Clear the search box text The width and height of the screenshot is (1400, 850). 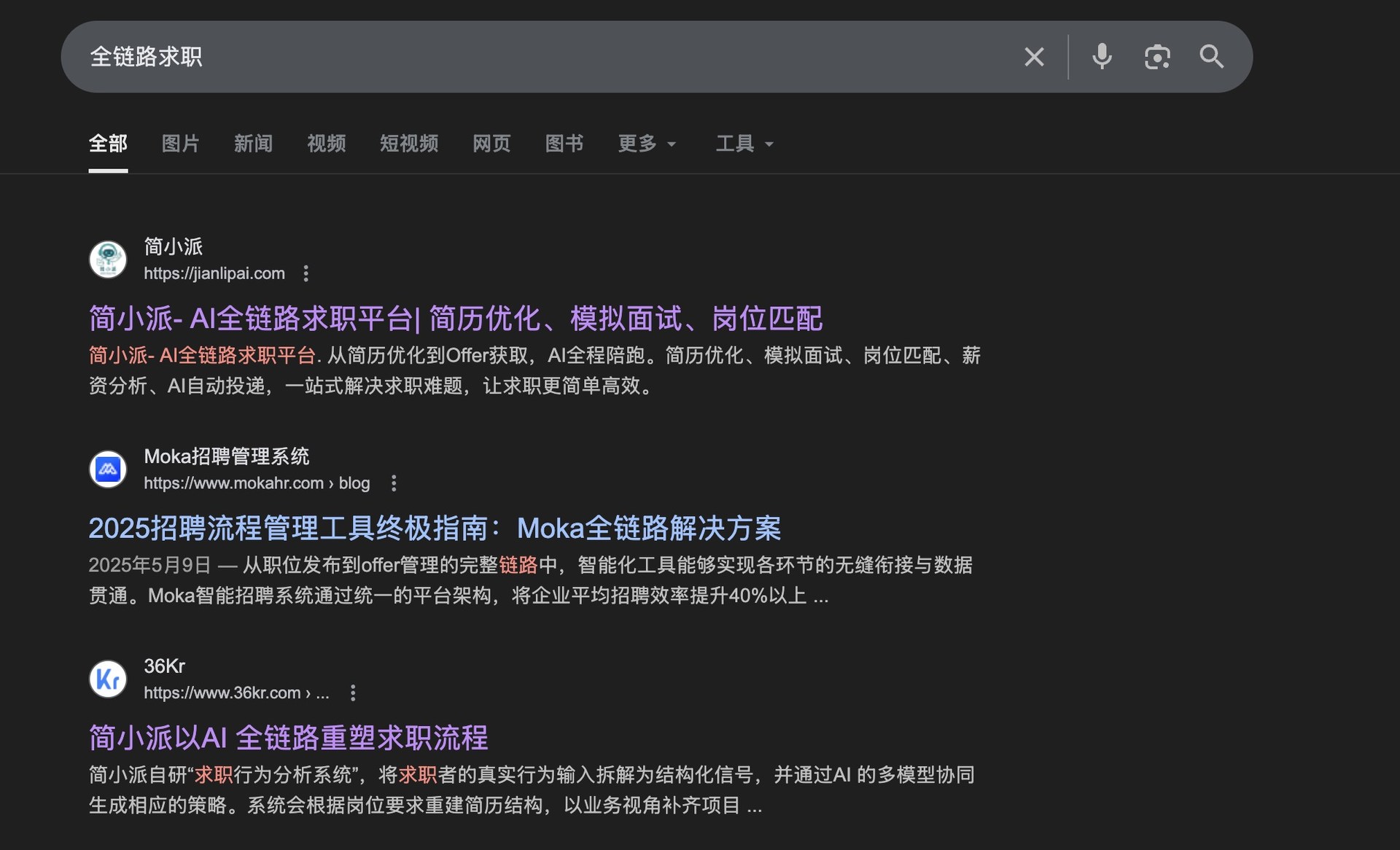point(1033,57)
